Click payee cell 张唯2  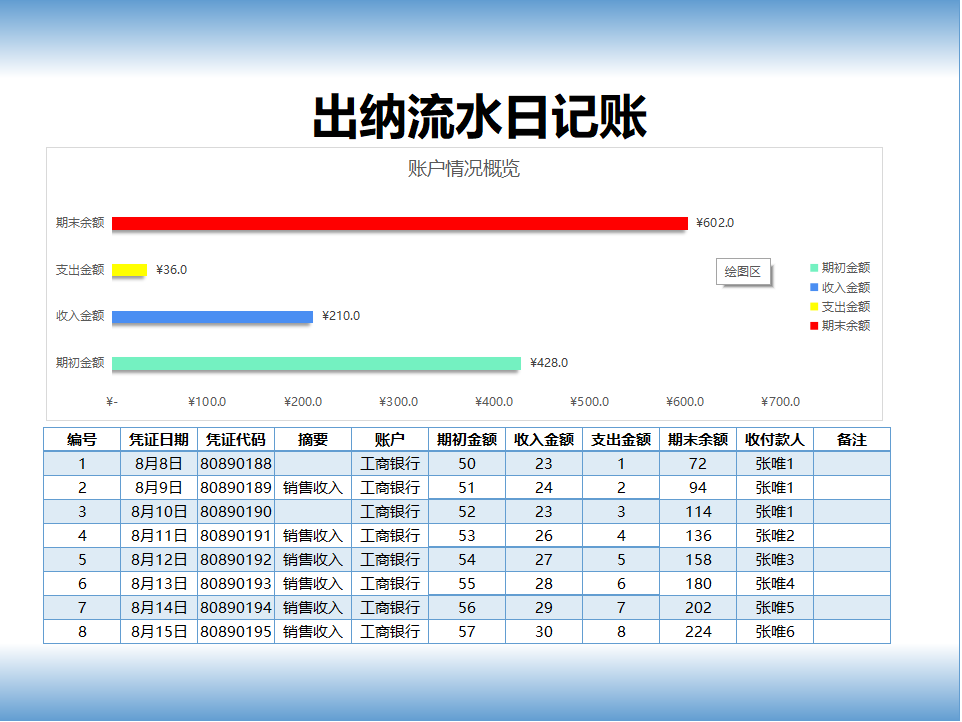(x=775, y=536)
